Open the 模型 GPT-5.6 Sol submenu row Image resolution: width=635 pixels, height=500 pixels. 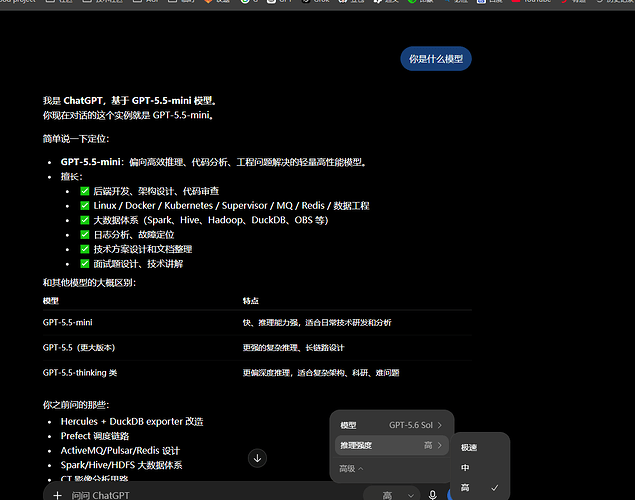pos(391,425)
